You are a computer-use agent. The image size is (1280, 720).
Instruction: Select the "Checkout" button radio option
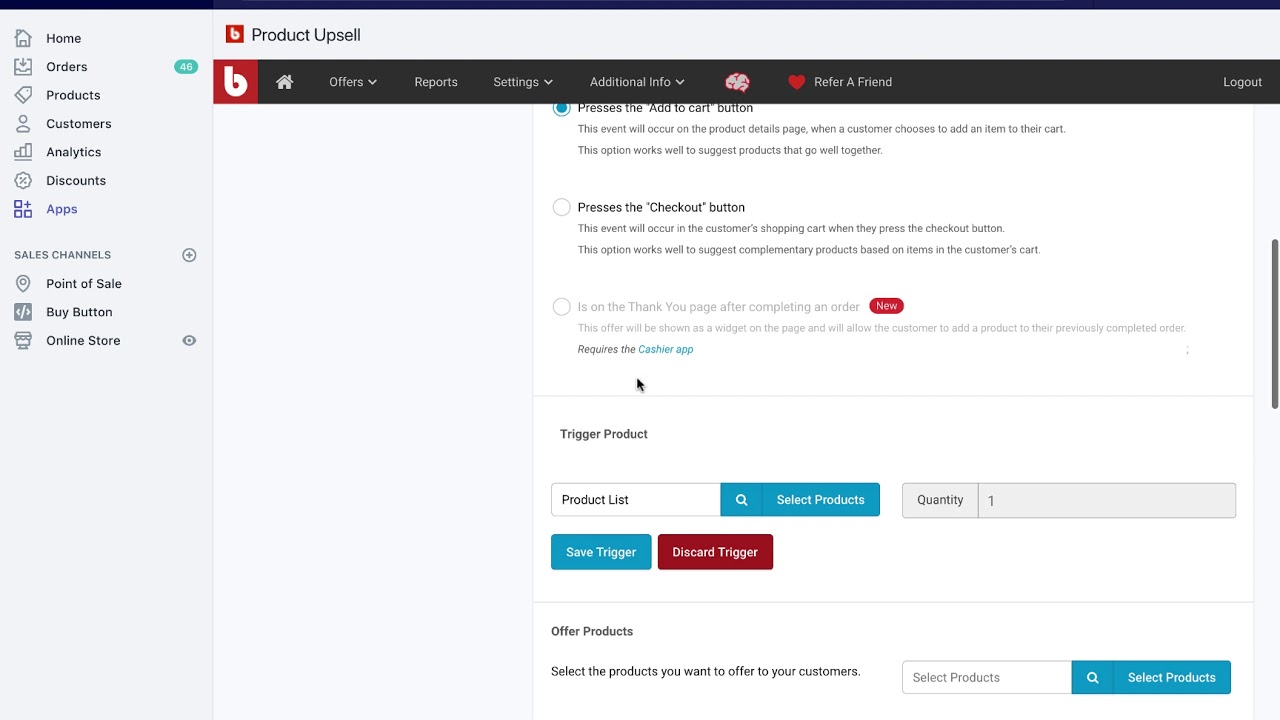(x=562, y=207)
